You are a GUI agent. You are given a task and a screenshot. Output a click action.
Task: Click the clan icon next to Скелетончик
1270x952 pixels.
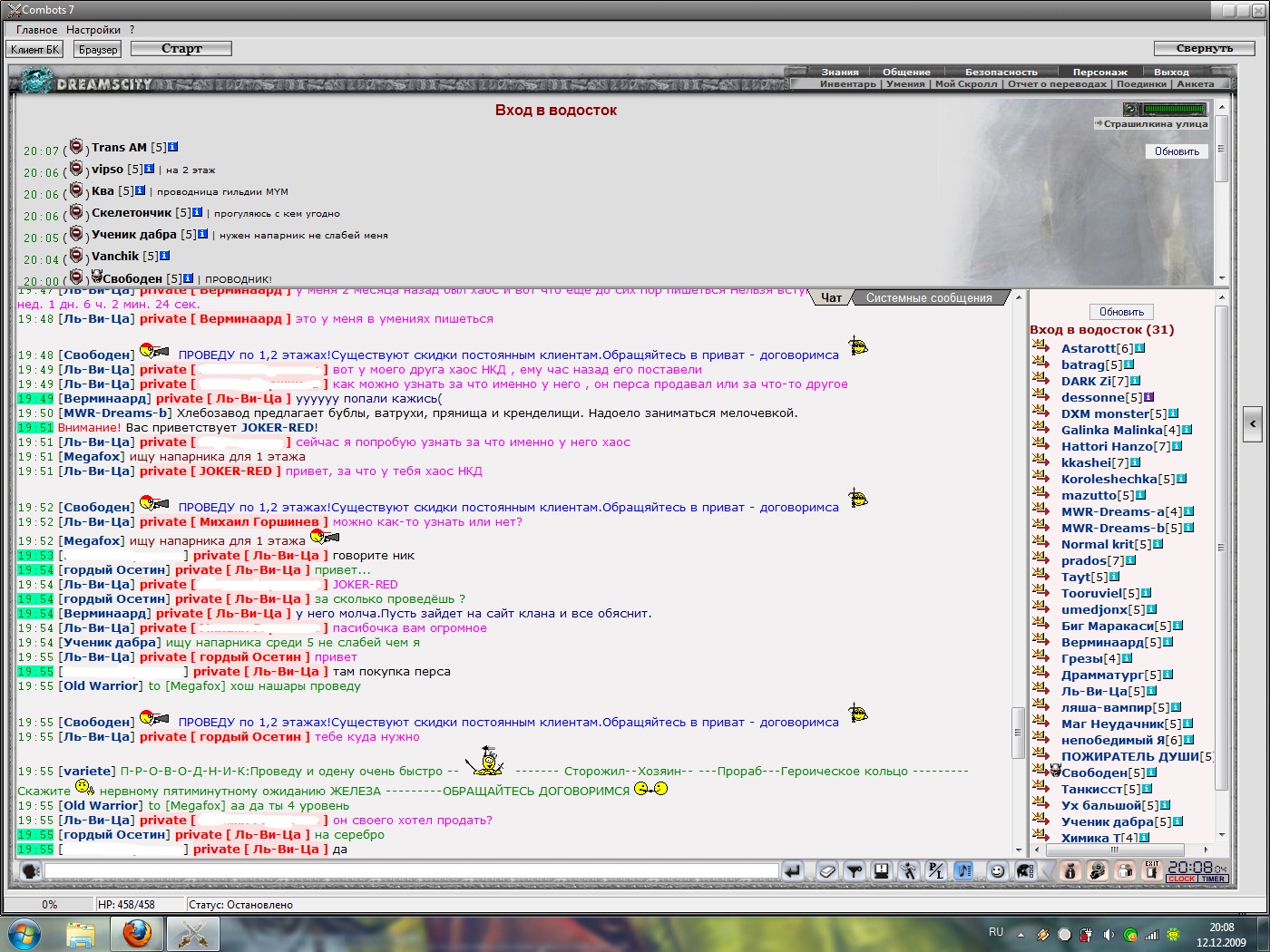pyautogui.click(x=76, y=212)
